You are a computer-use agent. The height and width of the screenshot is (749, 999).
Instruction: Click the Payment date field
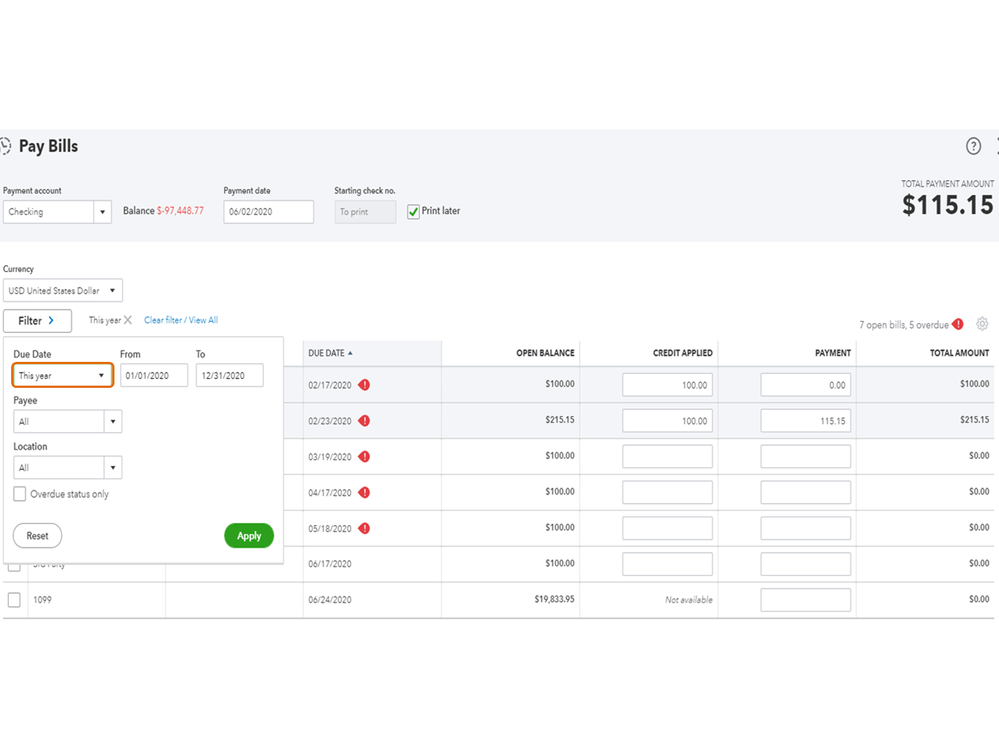click(x=268, y=212)
